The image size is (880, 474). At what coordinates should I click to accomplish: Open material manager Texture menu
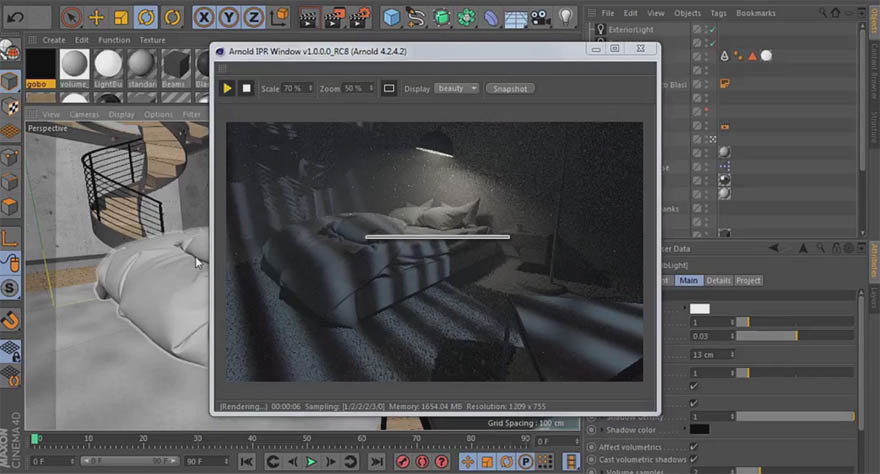click(152, 40)
